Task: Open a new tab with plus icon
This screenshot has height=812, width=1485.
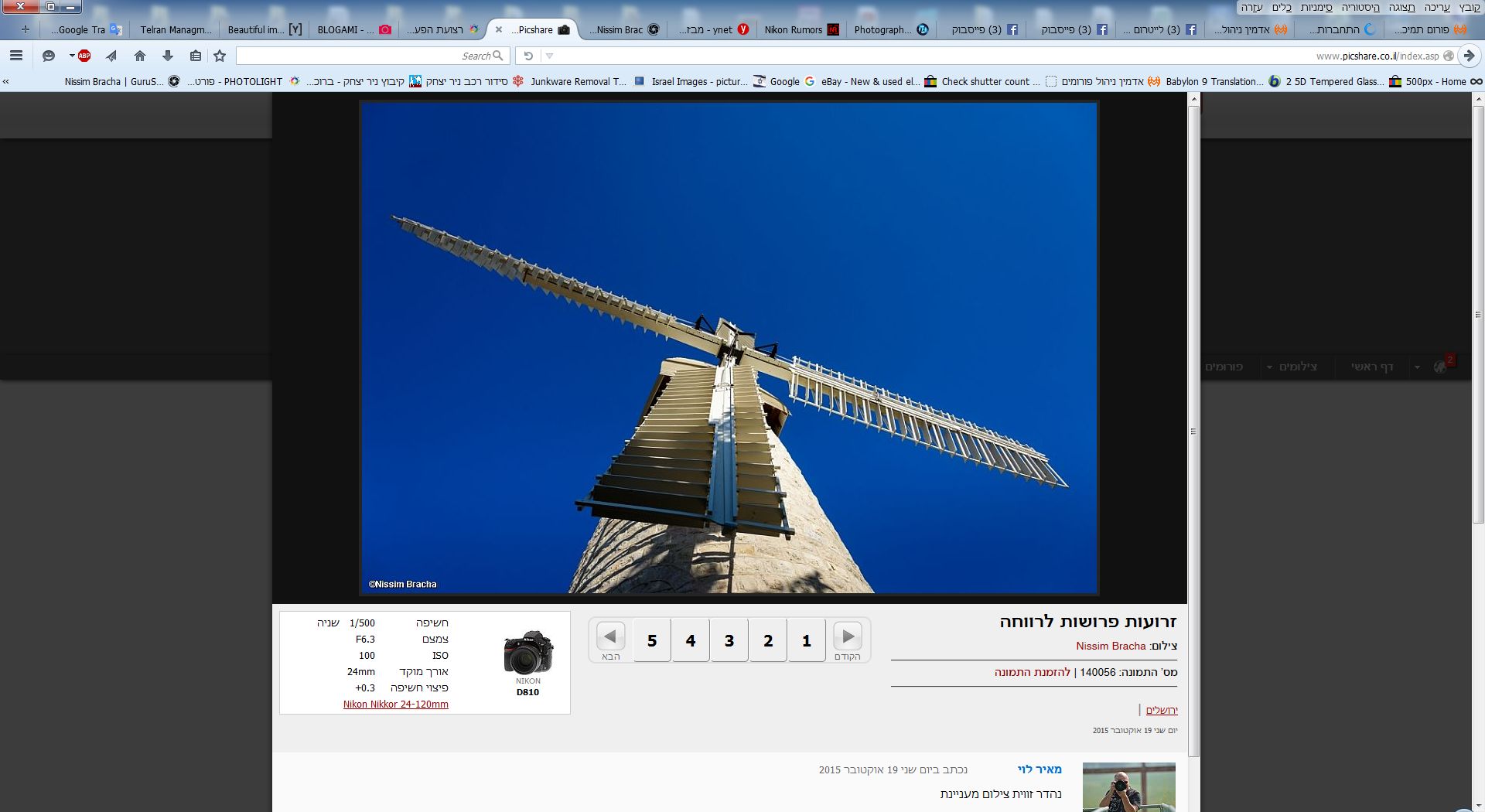Action: click(x=26, y=29)
